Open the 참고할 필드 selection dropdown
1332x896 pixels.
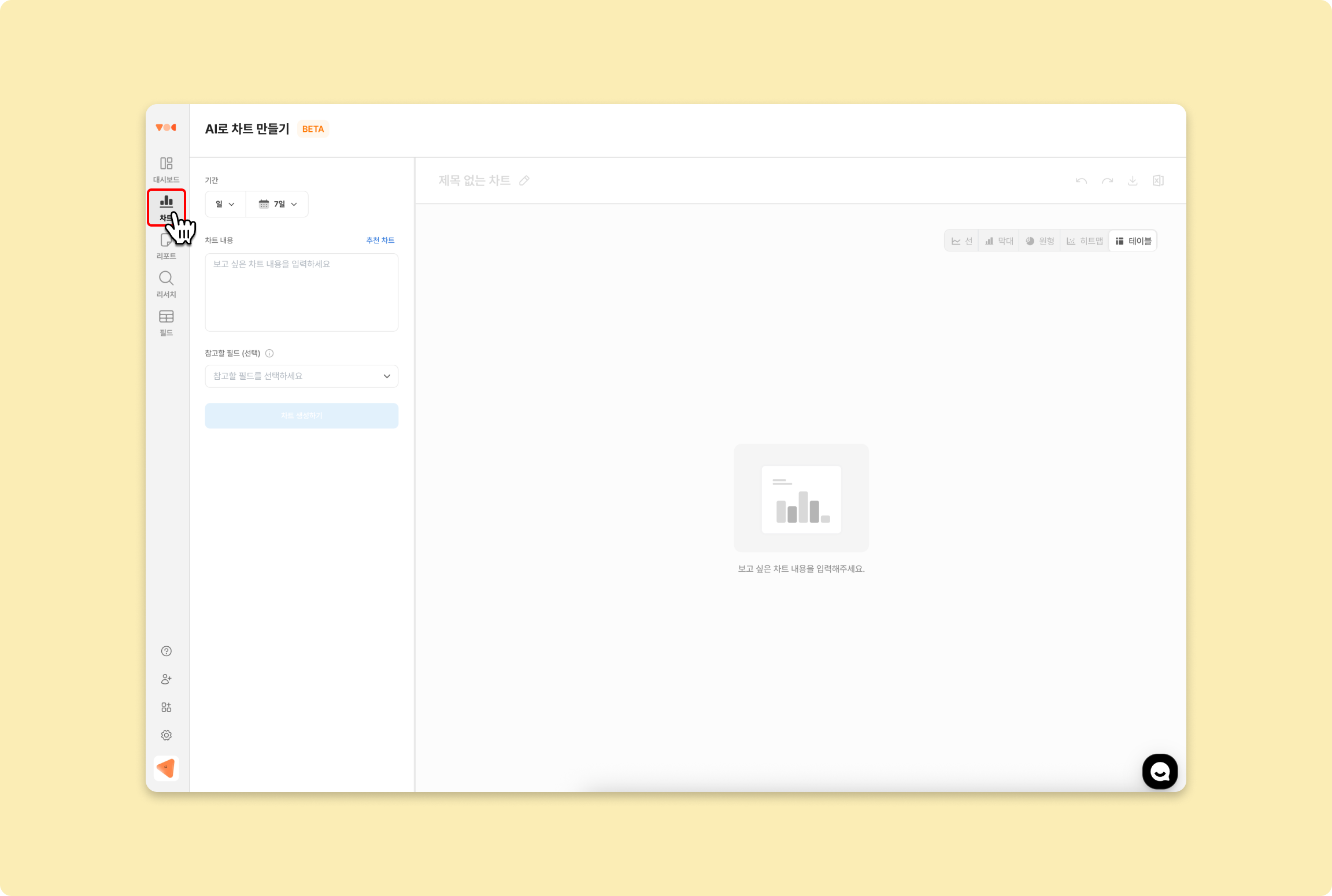pos(301,376)
